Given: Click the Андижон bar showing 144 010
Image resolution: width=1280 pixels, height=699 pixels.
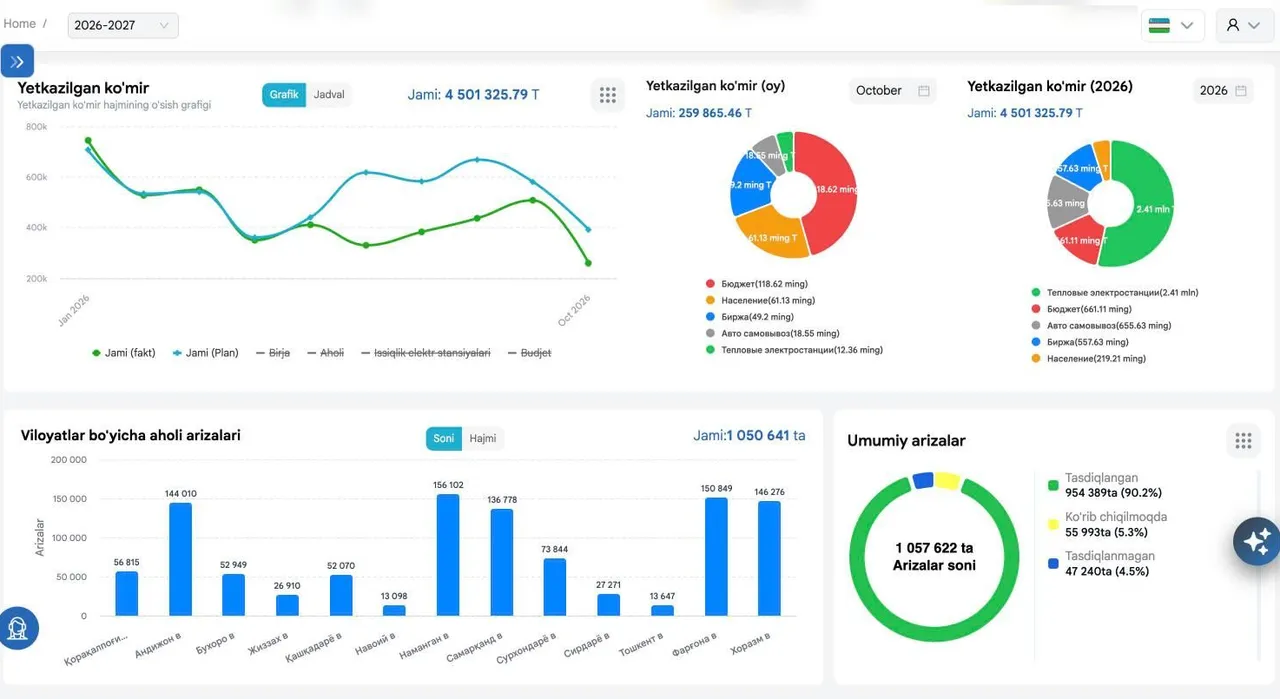Looking at the screenshot, I should tap(180, 560).
